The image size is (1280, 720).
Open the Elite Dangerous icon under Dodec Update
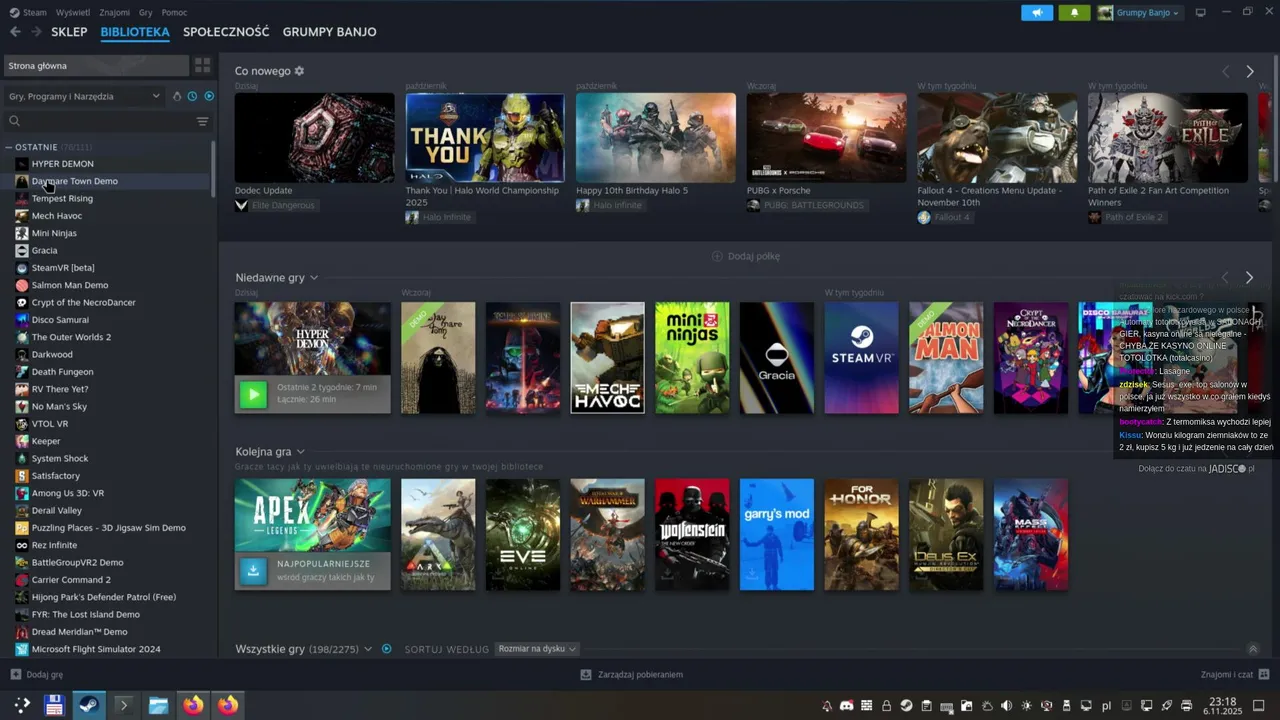(x=241, y=205)
